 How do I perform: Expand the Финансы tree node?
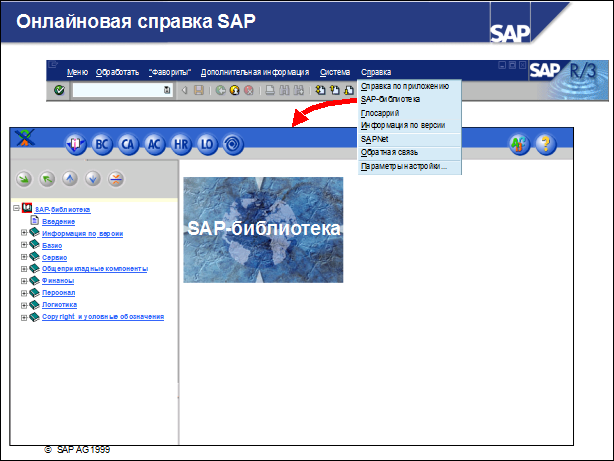(x=24, y=280)
